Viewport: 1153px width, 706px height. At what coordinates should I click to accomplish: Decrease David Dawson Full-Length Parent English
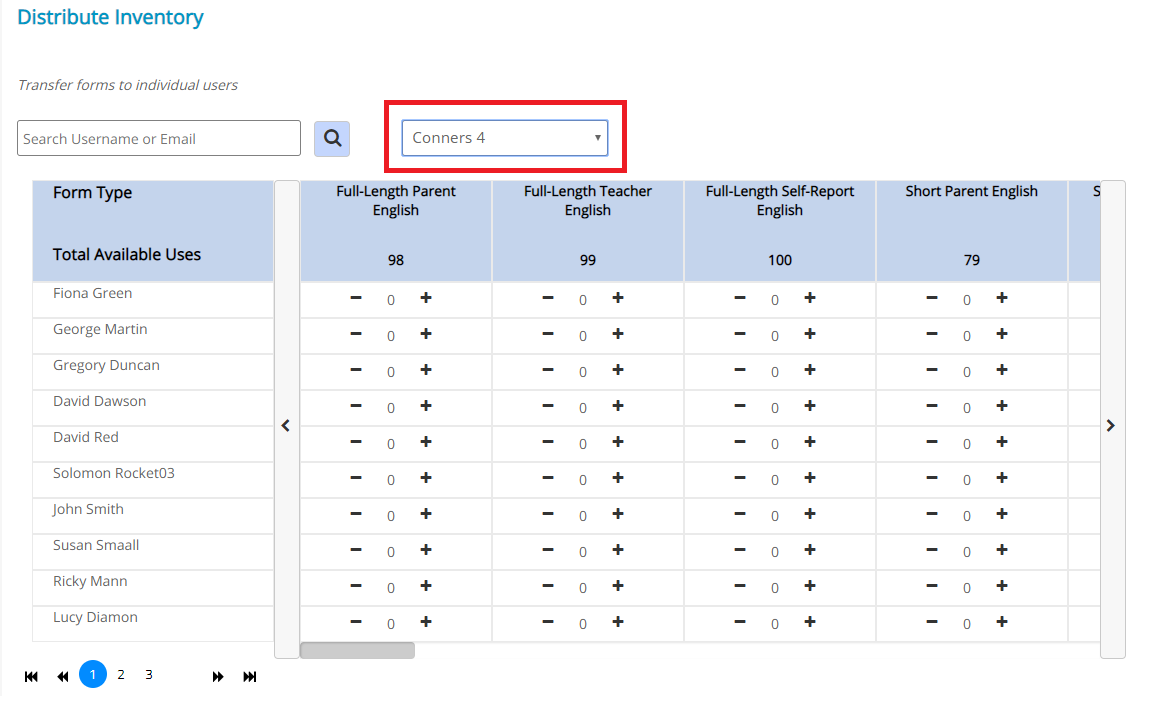[x=356, y=406]
